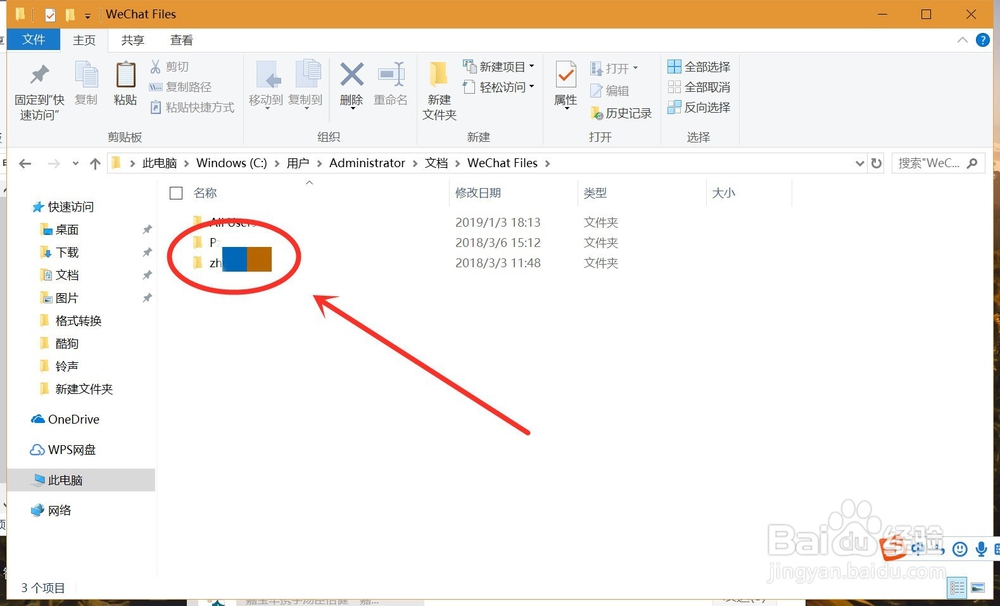Screen dimensions: 1000x606
Task: Click Windows (C:) in breadcrumb
Action: click(232, 163)
